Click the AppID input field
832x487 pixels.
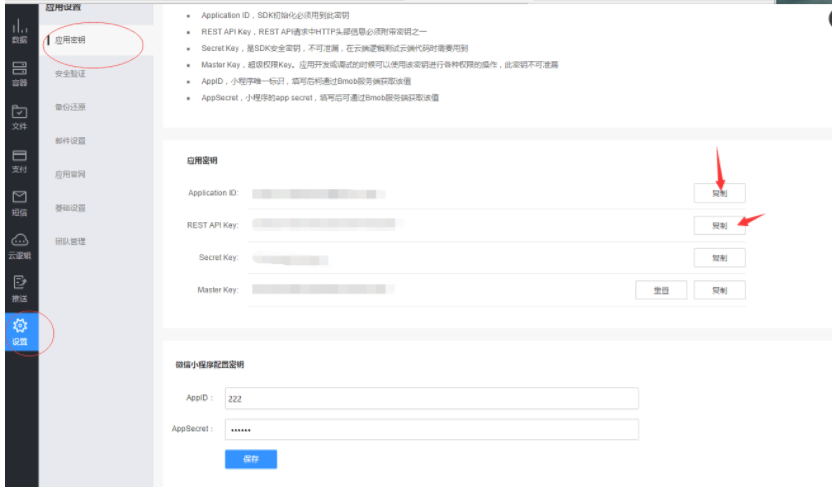[431, 398]
